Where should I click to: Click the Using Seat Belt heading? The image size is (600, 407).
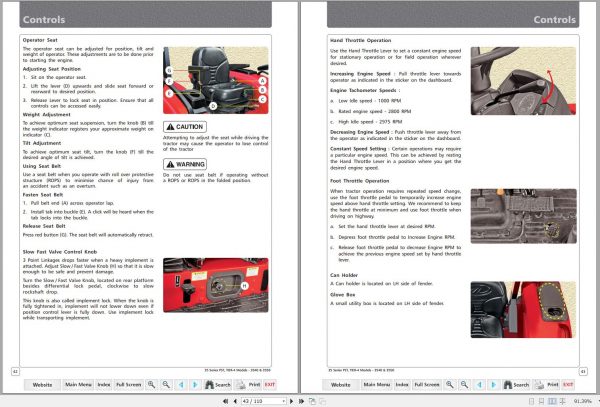tap(42, 166)
